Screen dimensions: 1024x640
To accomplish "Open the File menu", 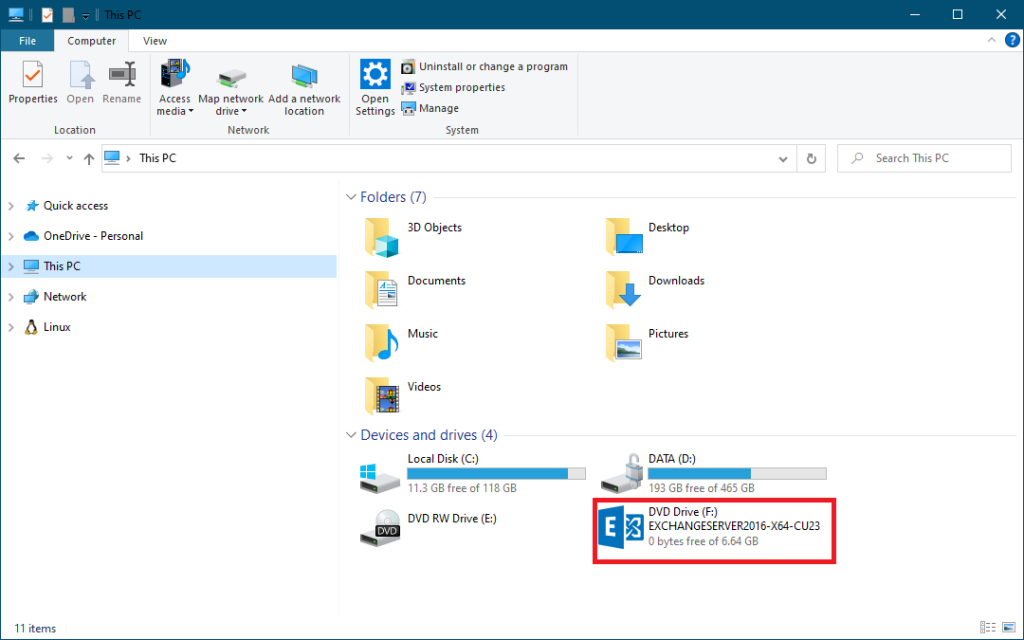I will tap(27, 41).
